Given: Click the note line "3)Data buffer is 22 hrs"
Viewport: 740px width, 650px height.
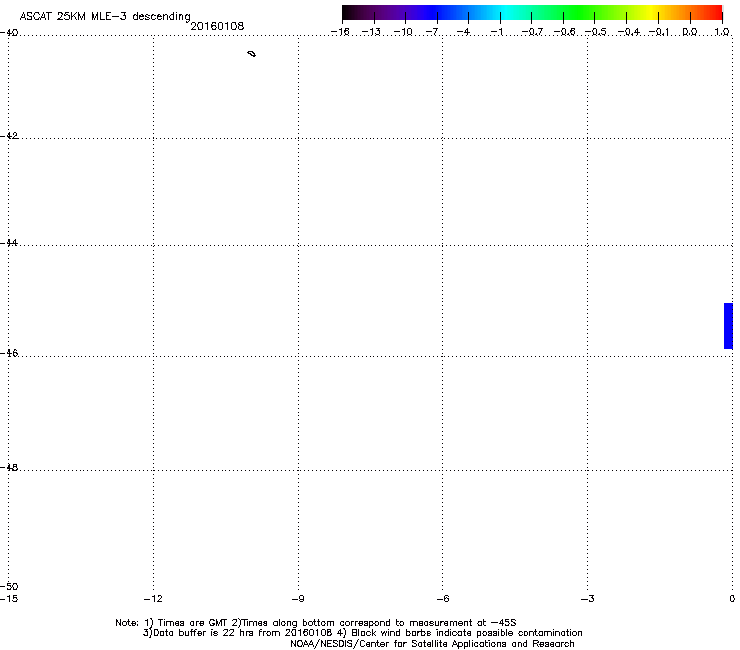Looking at the screenshot, I should coord(362,633).
